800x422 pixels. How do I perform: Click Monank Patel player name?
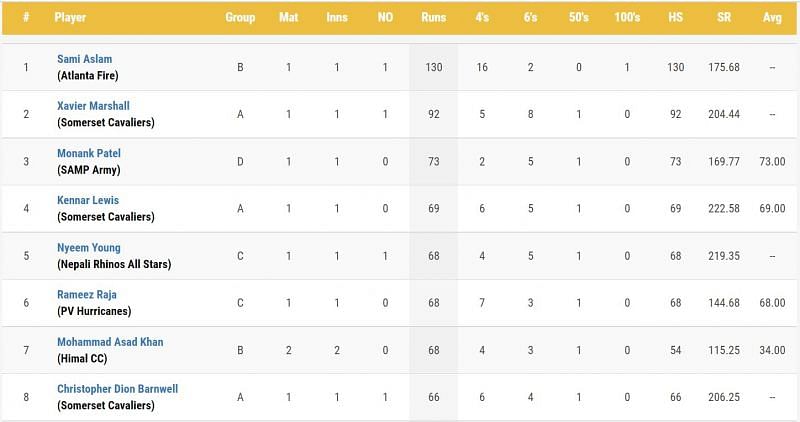click(88, 153)
